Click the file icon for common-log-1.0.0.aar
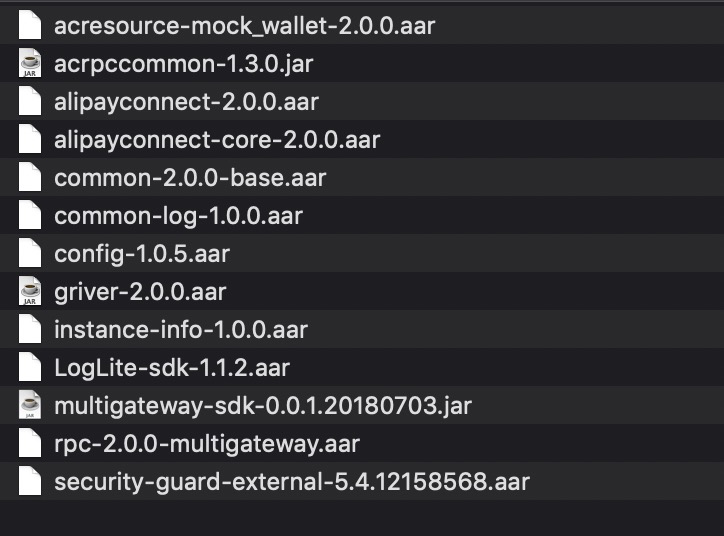The image size is (724, 536). (x=30, y=215)
